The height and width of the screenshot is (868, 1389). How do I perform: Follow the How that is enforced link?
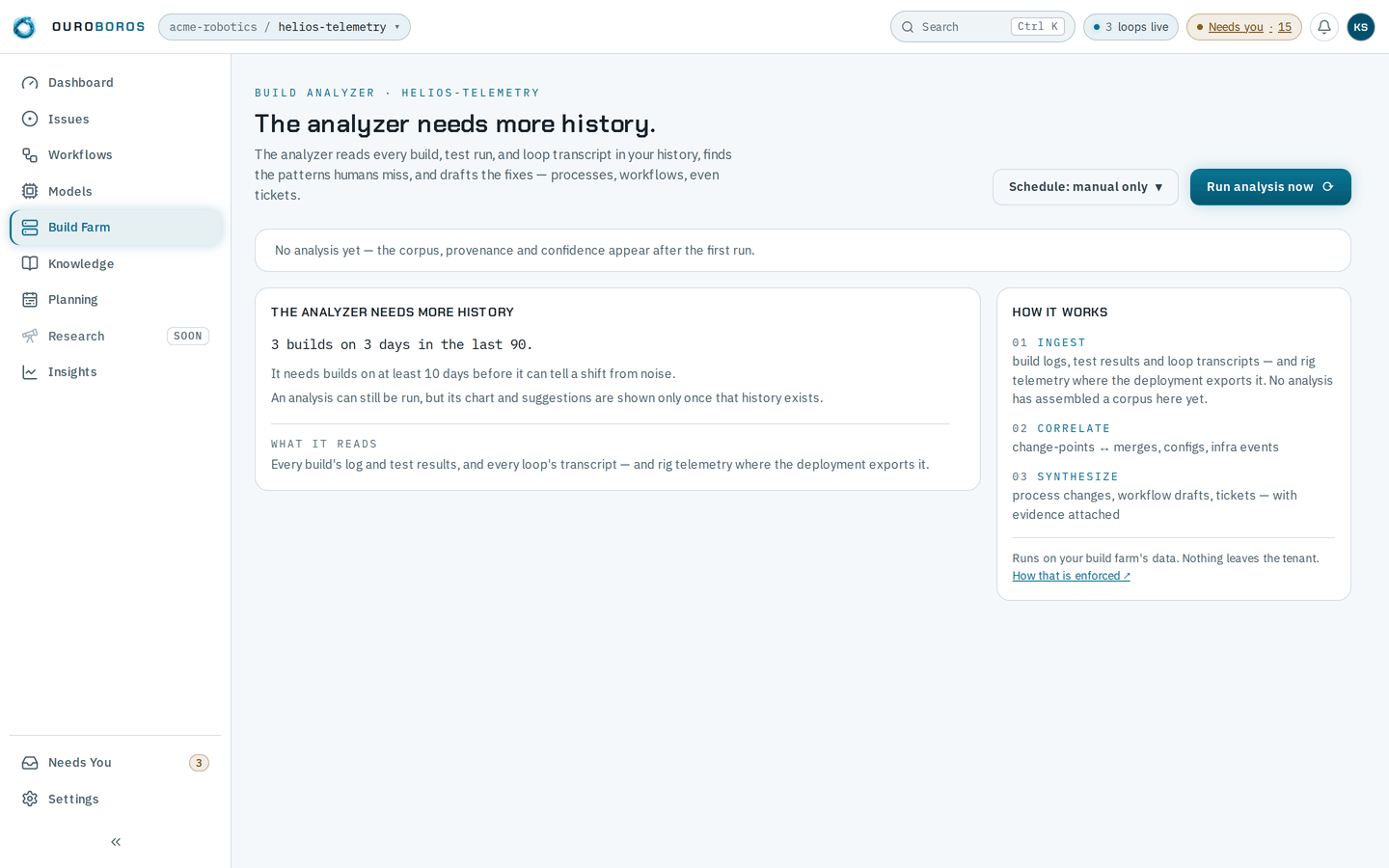1071,576
